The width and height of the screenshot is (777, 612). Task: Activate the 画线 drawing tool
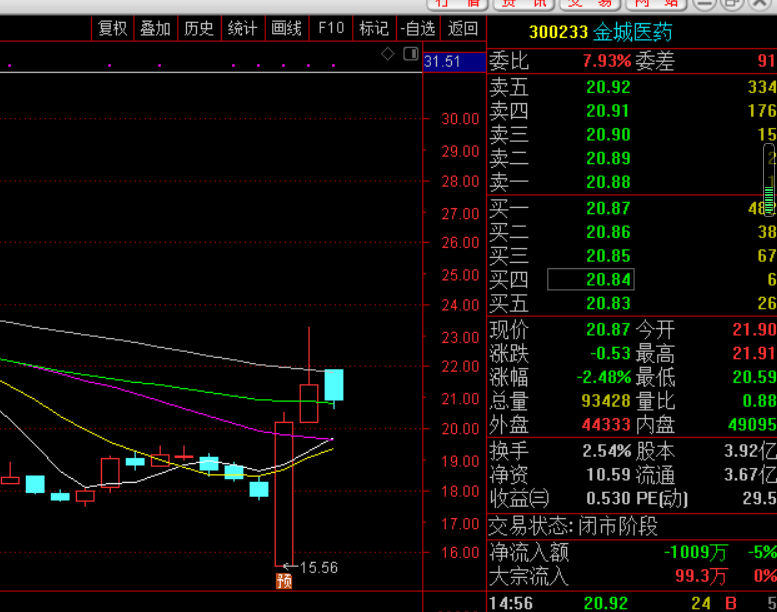pos(286,29)
